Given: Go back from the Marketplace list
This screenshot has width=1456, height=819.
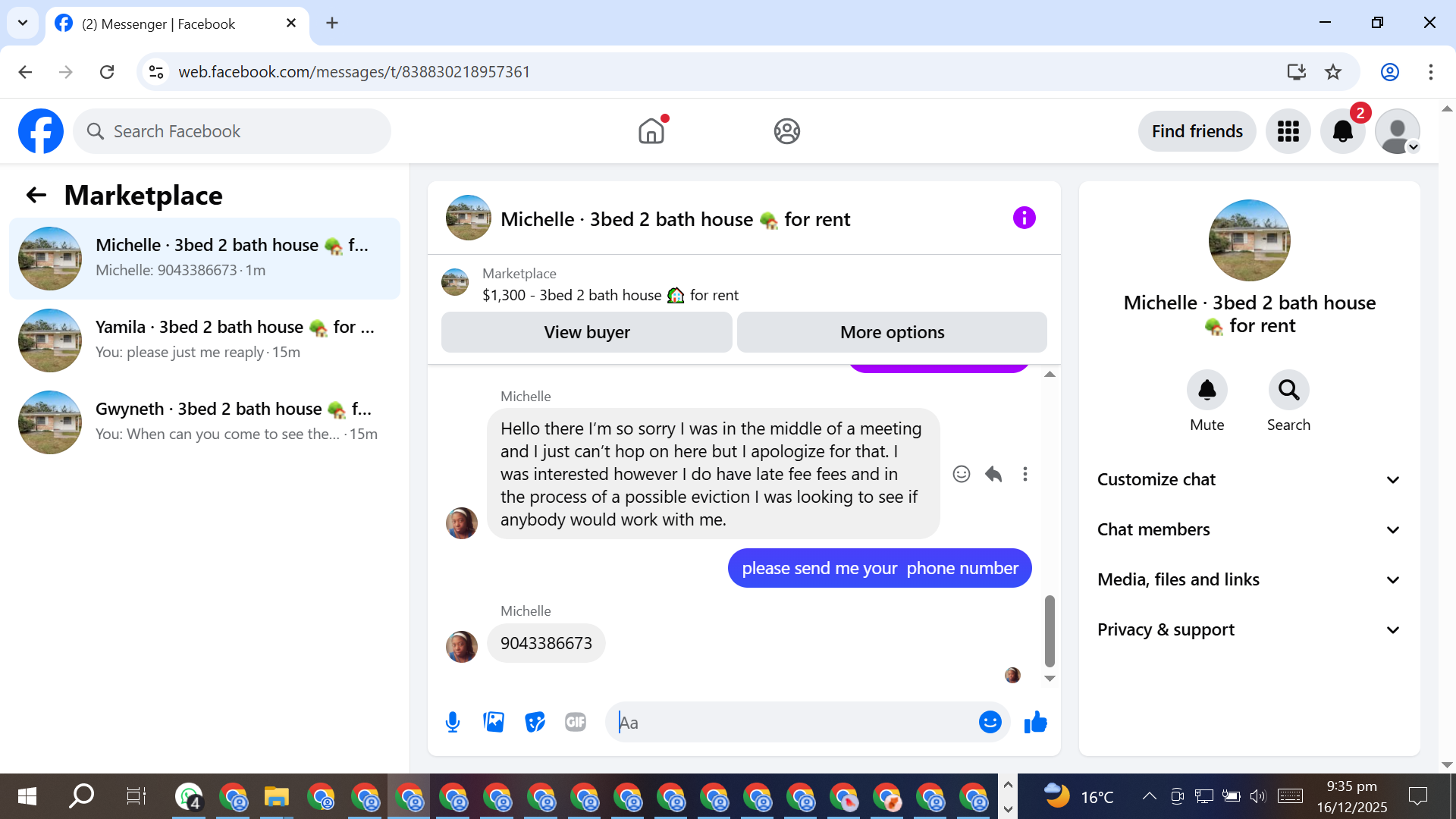Looking at the screenshot, I should point(36,196).
